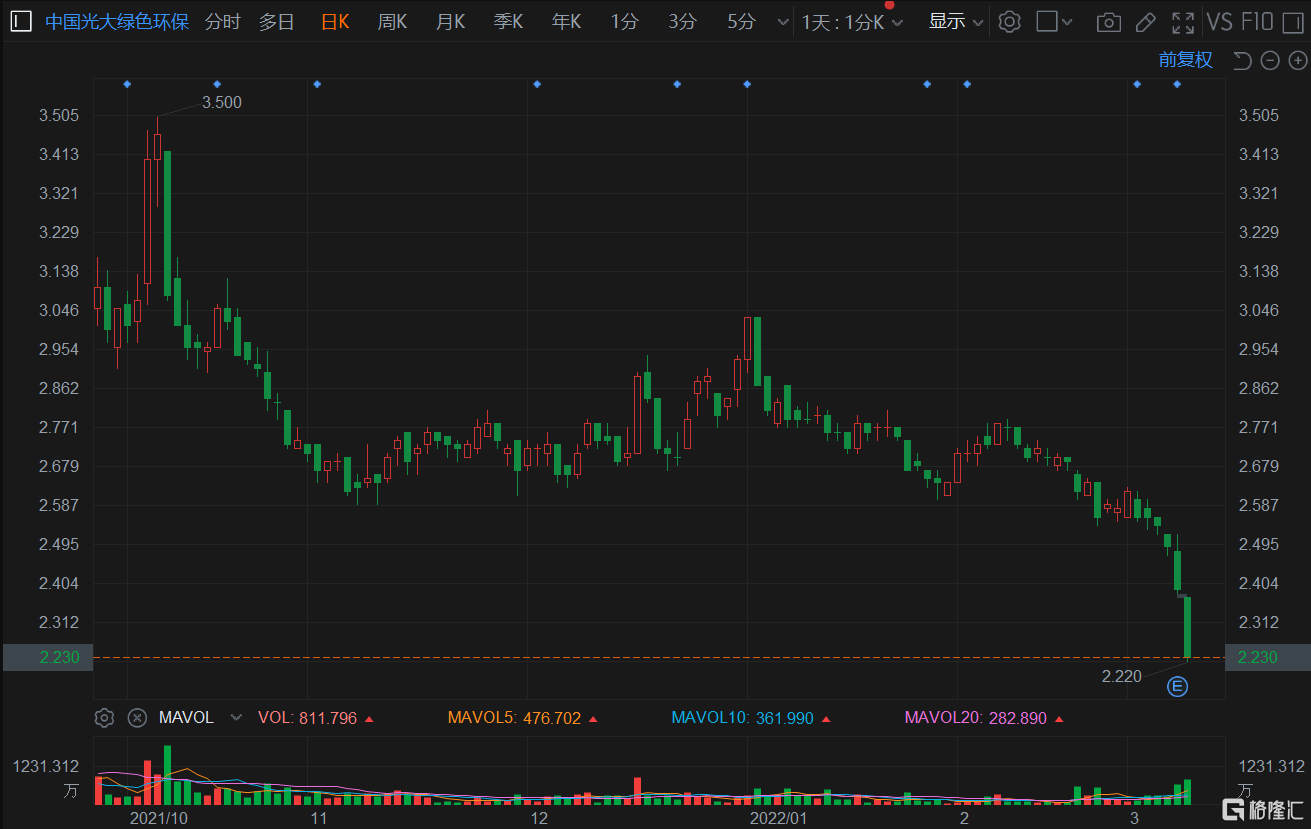The width and height of the screenshot is (1311, 829).
Task: Close the MAVOL indicator panel
Action: 137,718
